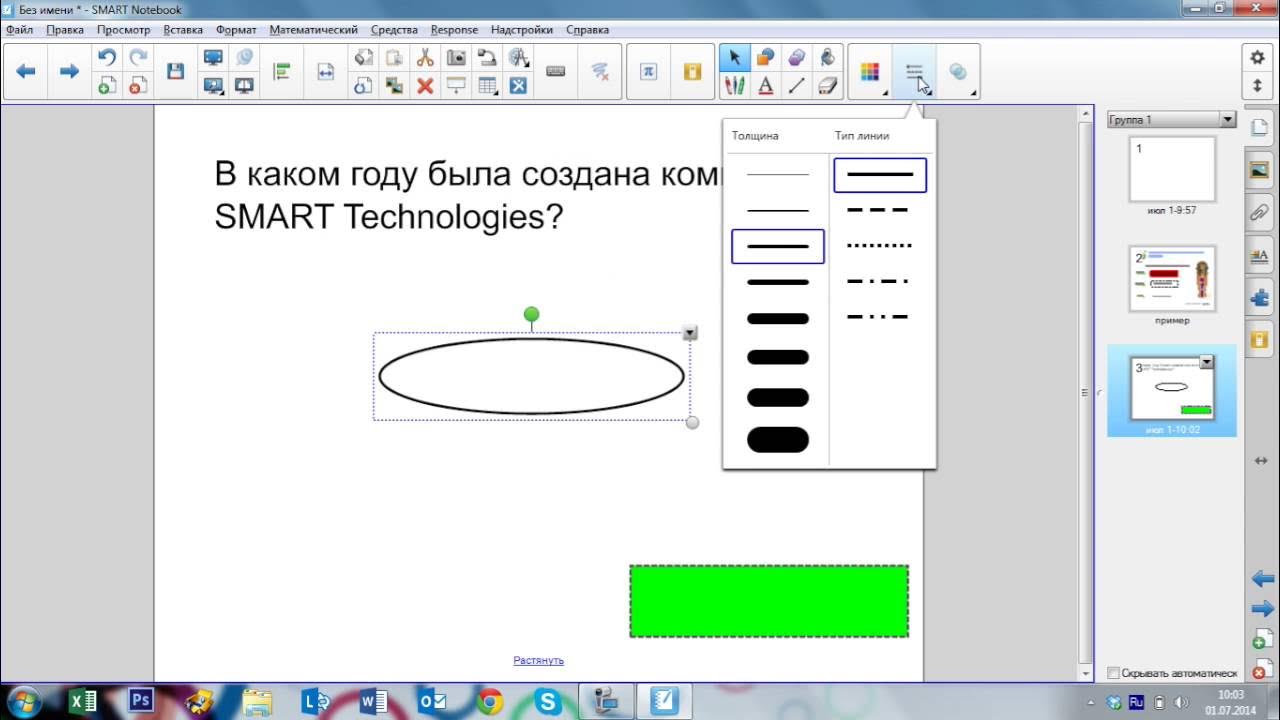Open the Группа 1 combo box

point(1172,120)
